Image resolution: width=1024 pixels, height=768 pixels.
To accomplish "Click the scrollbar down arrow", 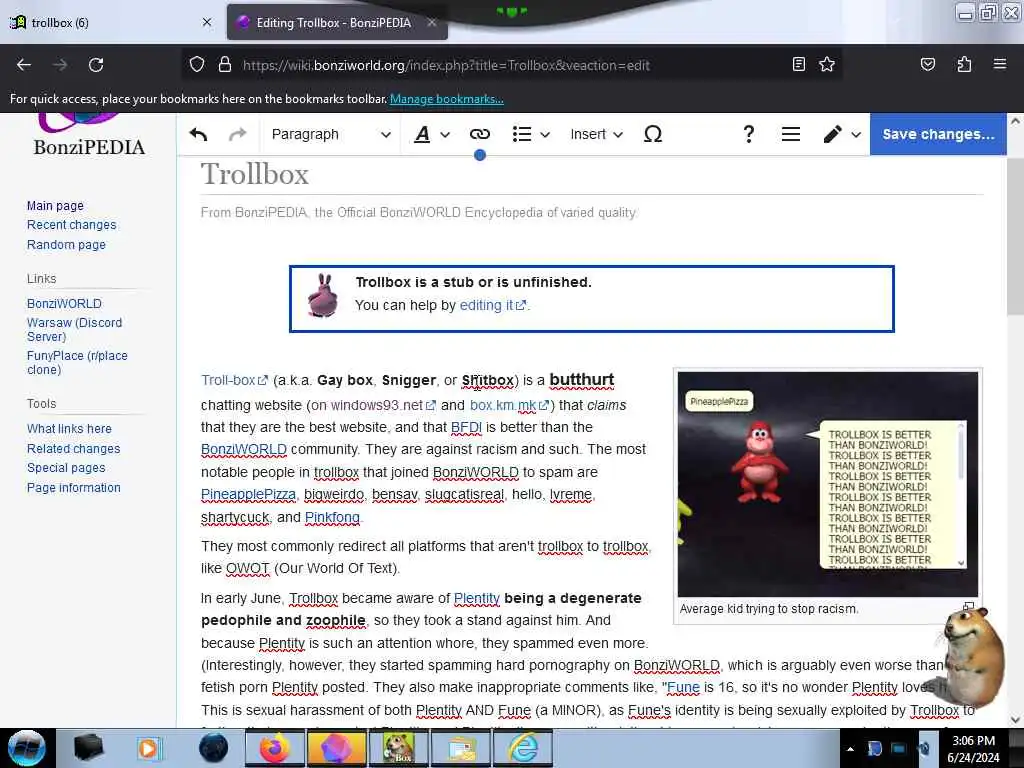I will [1015, 720].
